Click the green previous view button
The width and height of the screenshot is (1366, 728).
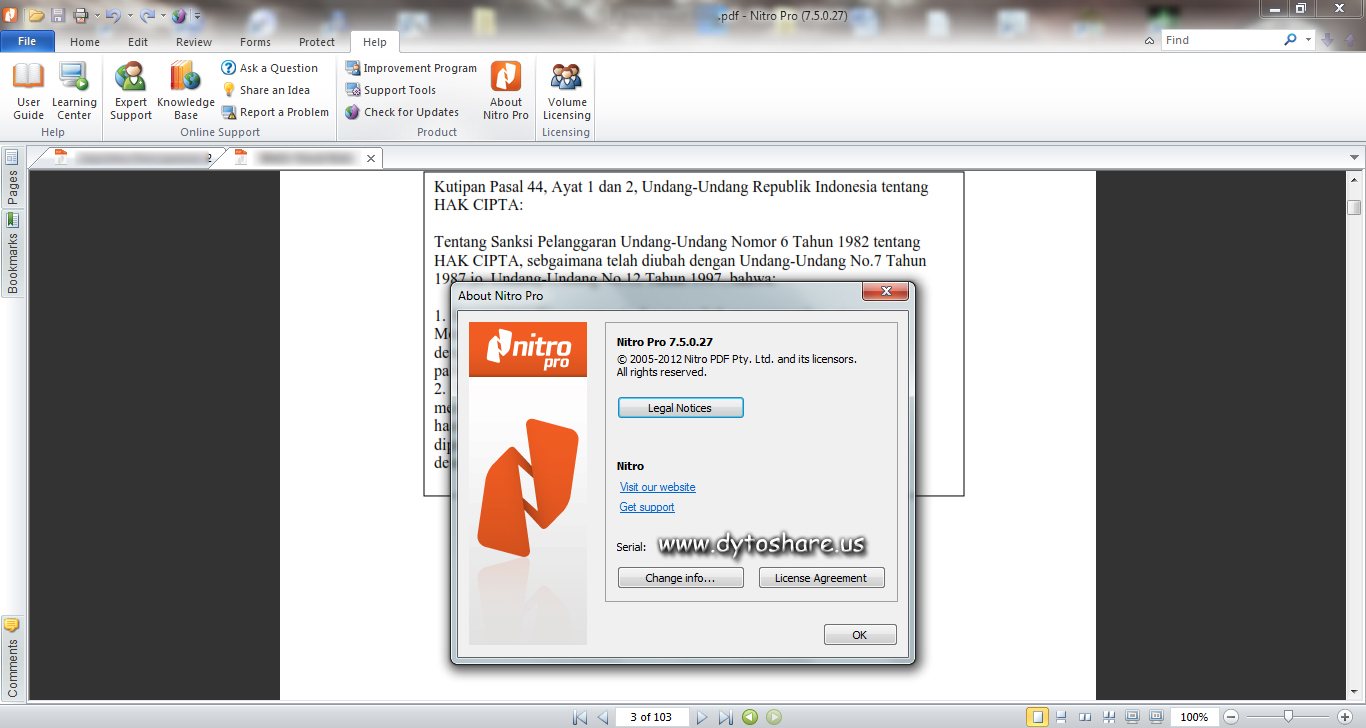(x=750, y=717)
